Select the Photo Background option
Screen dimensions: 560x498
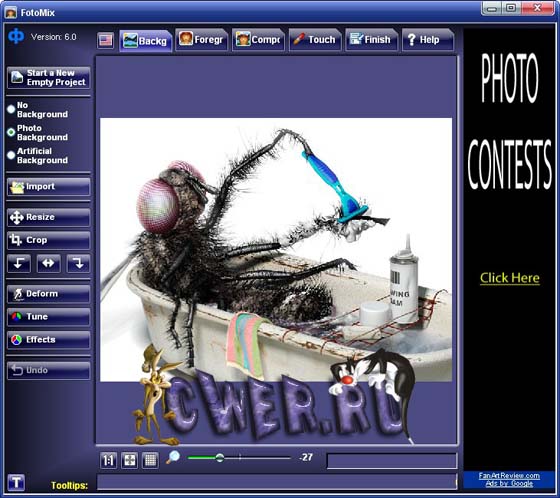[37, 133]
